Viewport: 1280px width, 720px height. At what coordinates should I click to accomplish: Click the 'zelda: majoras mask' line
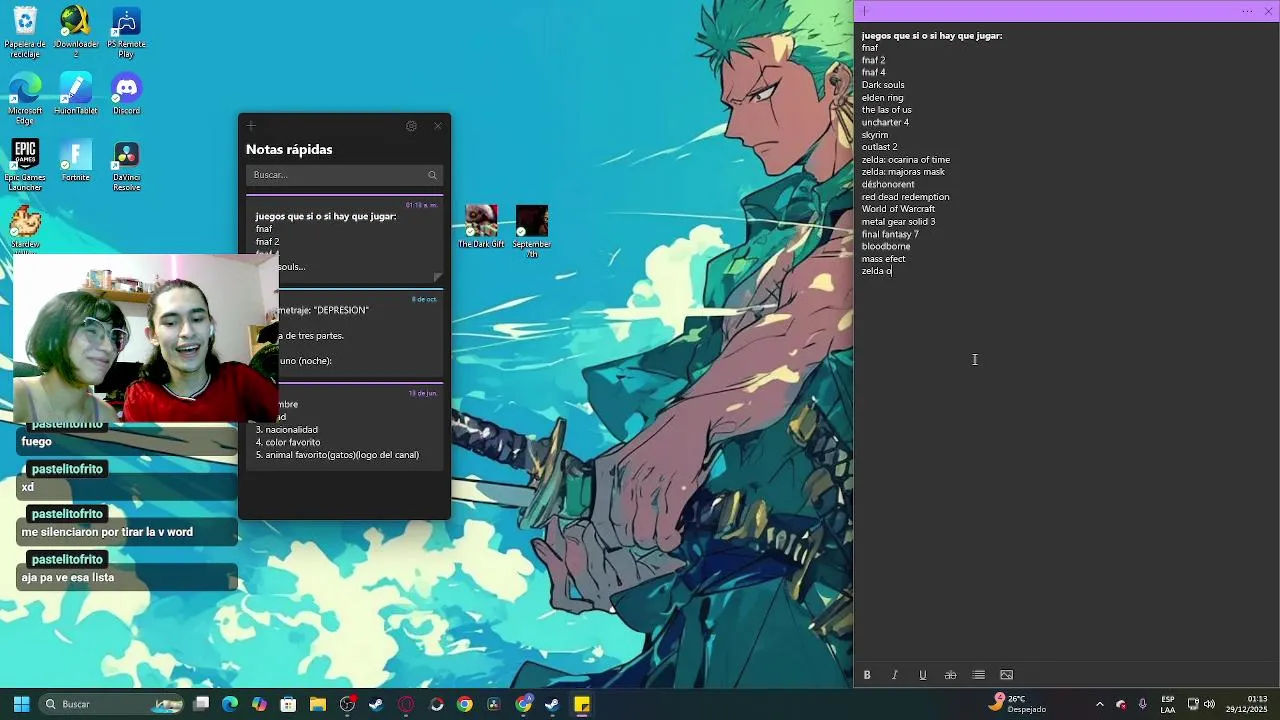pyautogui.click(x=903, y=172)
